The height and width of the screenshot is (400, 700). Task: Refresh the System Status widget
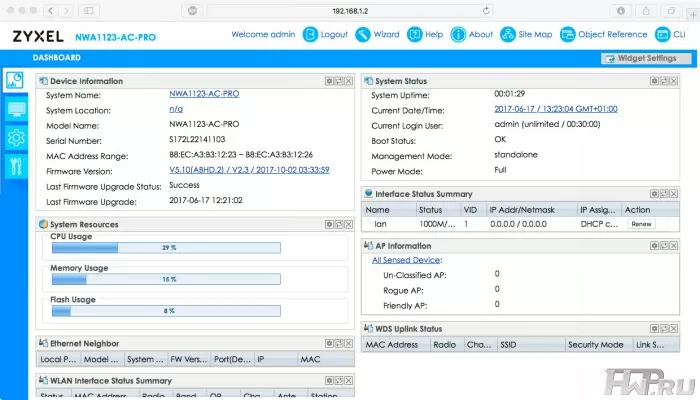[x=664, y=81]
